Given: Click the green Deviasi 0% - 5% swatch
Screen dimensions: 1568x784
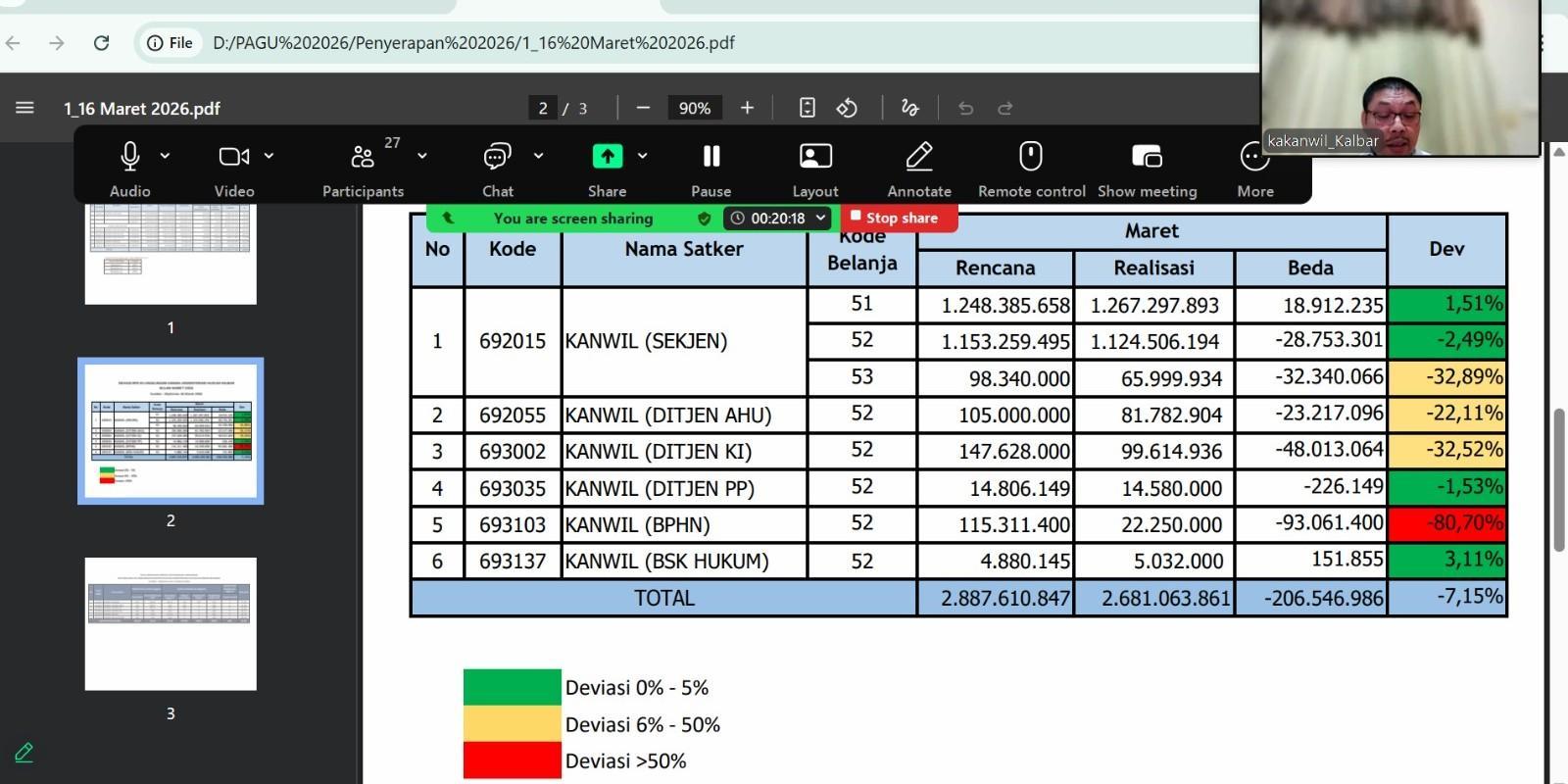Looking at the screenshot, I should pyautogui.click(x=512, y=688).
